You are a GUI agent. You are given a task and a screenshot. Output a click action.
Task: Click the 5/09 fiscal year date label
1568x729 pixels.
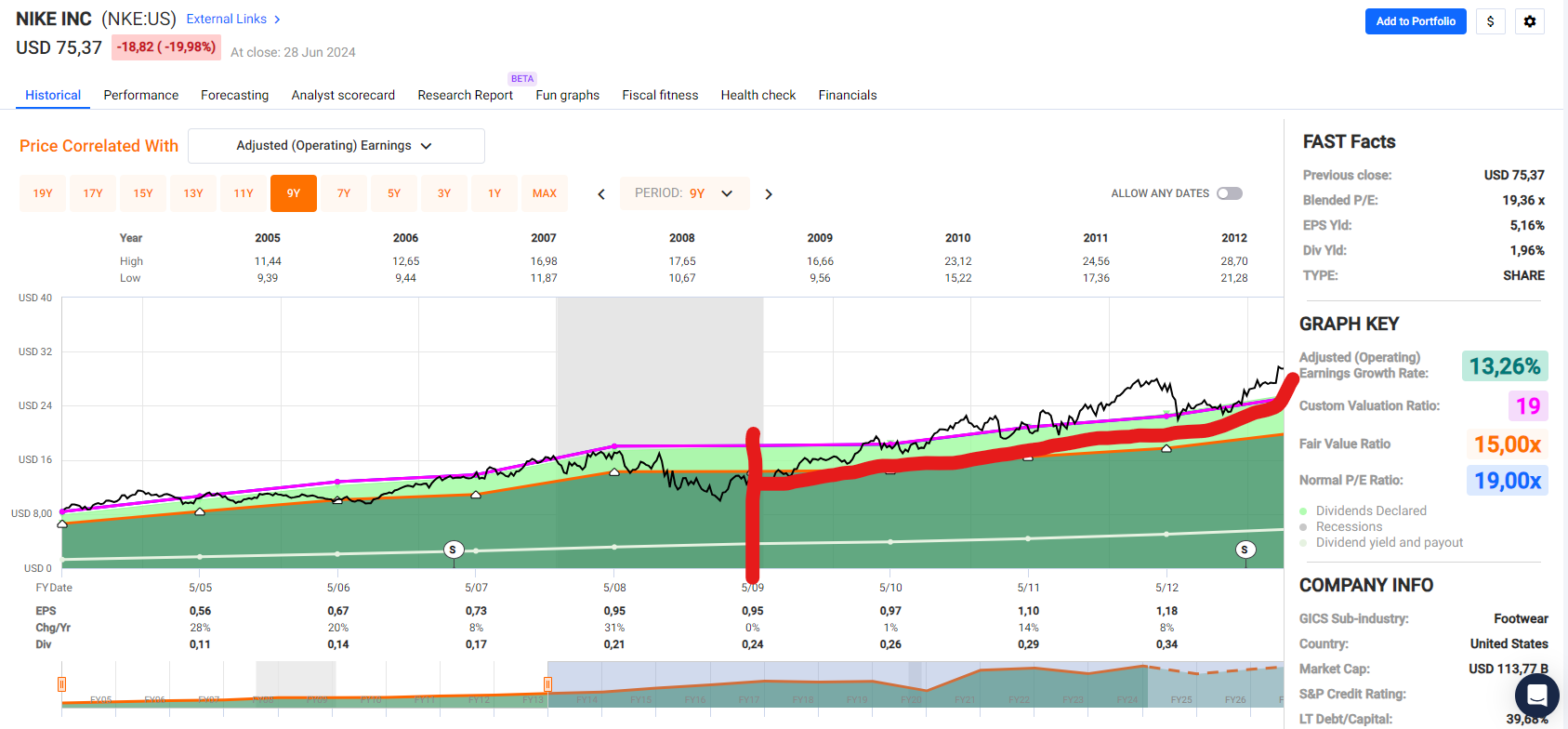tap(753, 588)
